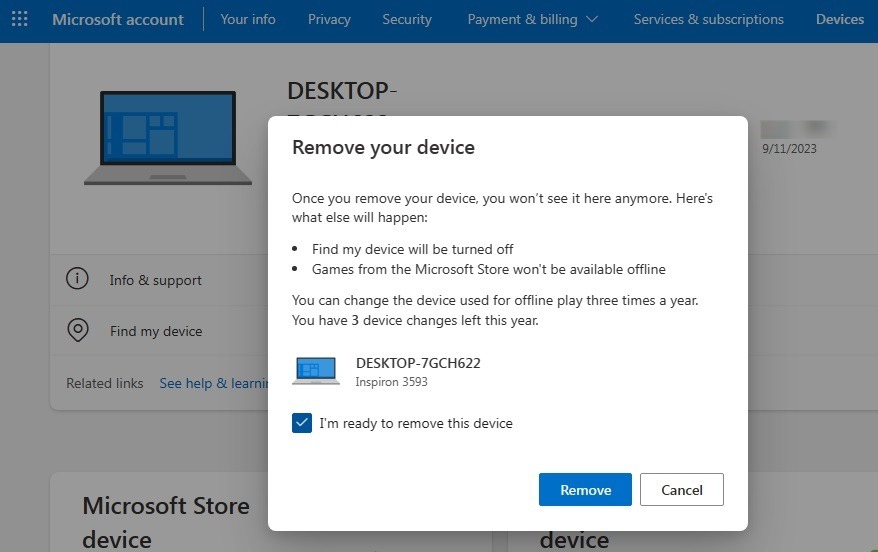
Task: Select the Find my device row label
Action: coord(156,331)
